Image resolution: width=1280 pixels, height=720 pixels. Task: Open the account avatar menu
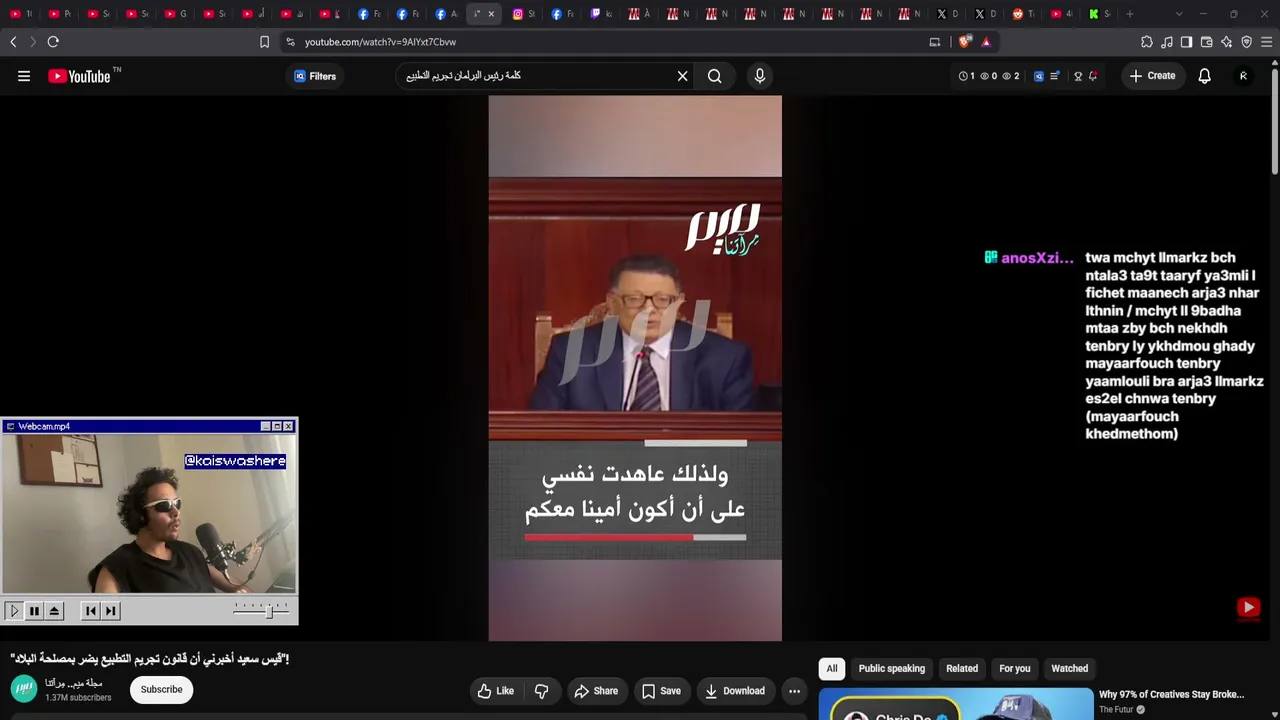coord(1243,76)
